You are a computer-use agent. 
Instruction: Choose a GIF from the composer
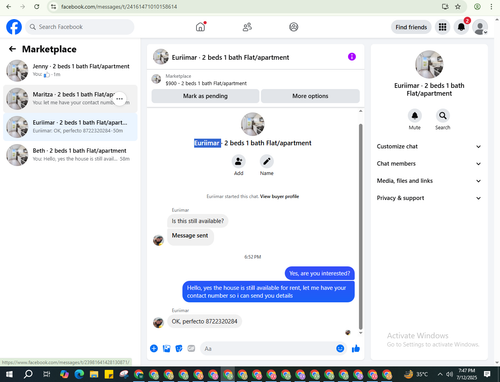pos(191,349)
